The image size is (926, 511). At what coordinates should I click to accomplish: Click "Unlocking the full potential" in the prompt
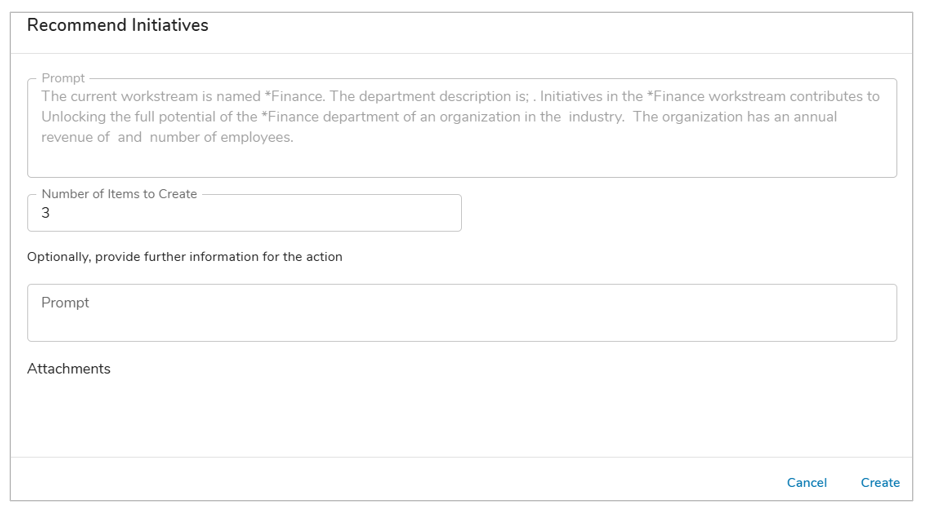click(x=138, y=117)
